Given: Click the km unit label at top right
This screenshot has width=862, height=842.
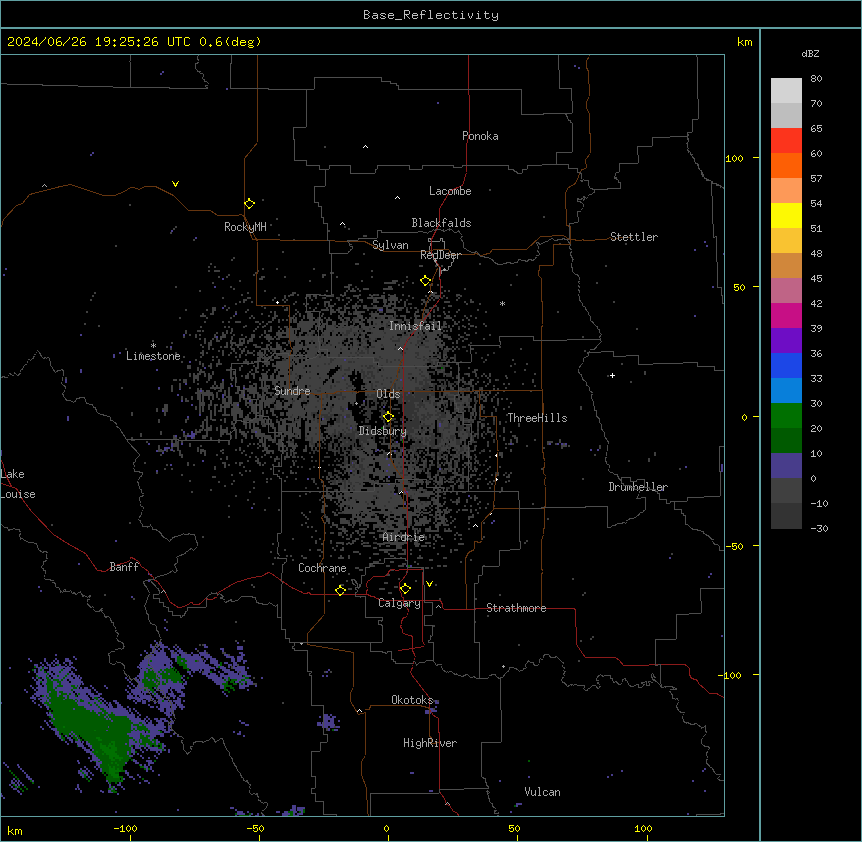Looking at the screenshot, I should click(x=744, y=42).
